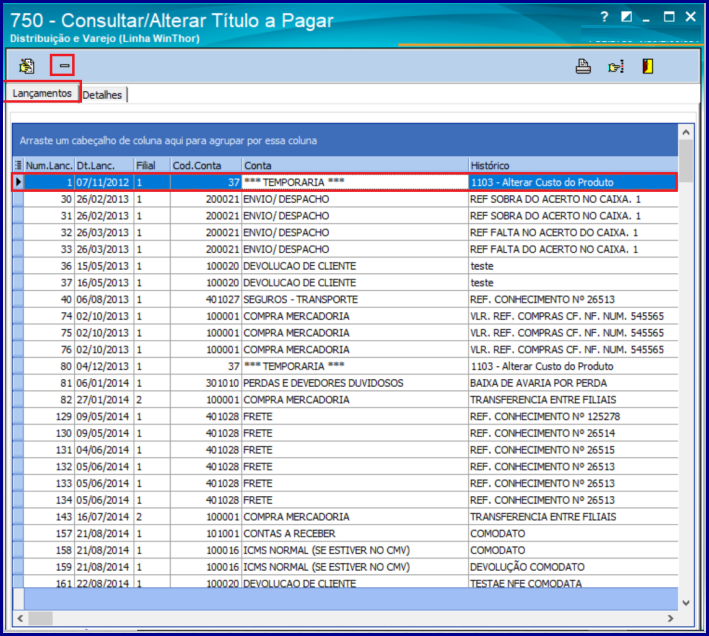Select row dated 04/12/2013
Viewport: 709px width, 636px height.
(x=346, y=366)
